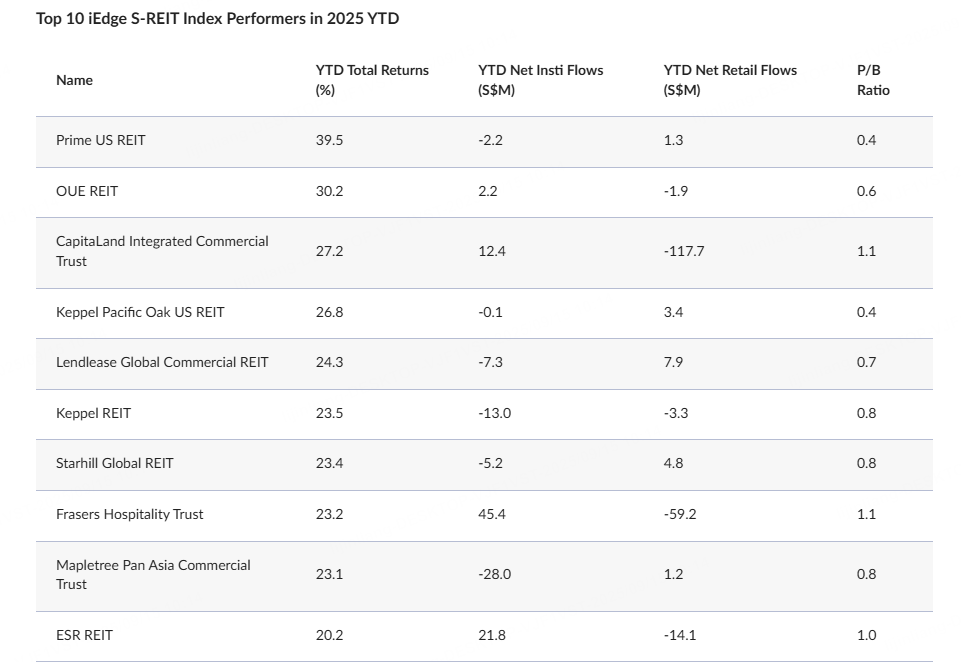This screenshot has height=662, width=961.
Task: Click the YTD Net Insti Flows header
Action: tap(540, 80)
